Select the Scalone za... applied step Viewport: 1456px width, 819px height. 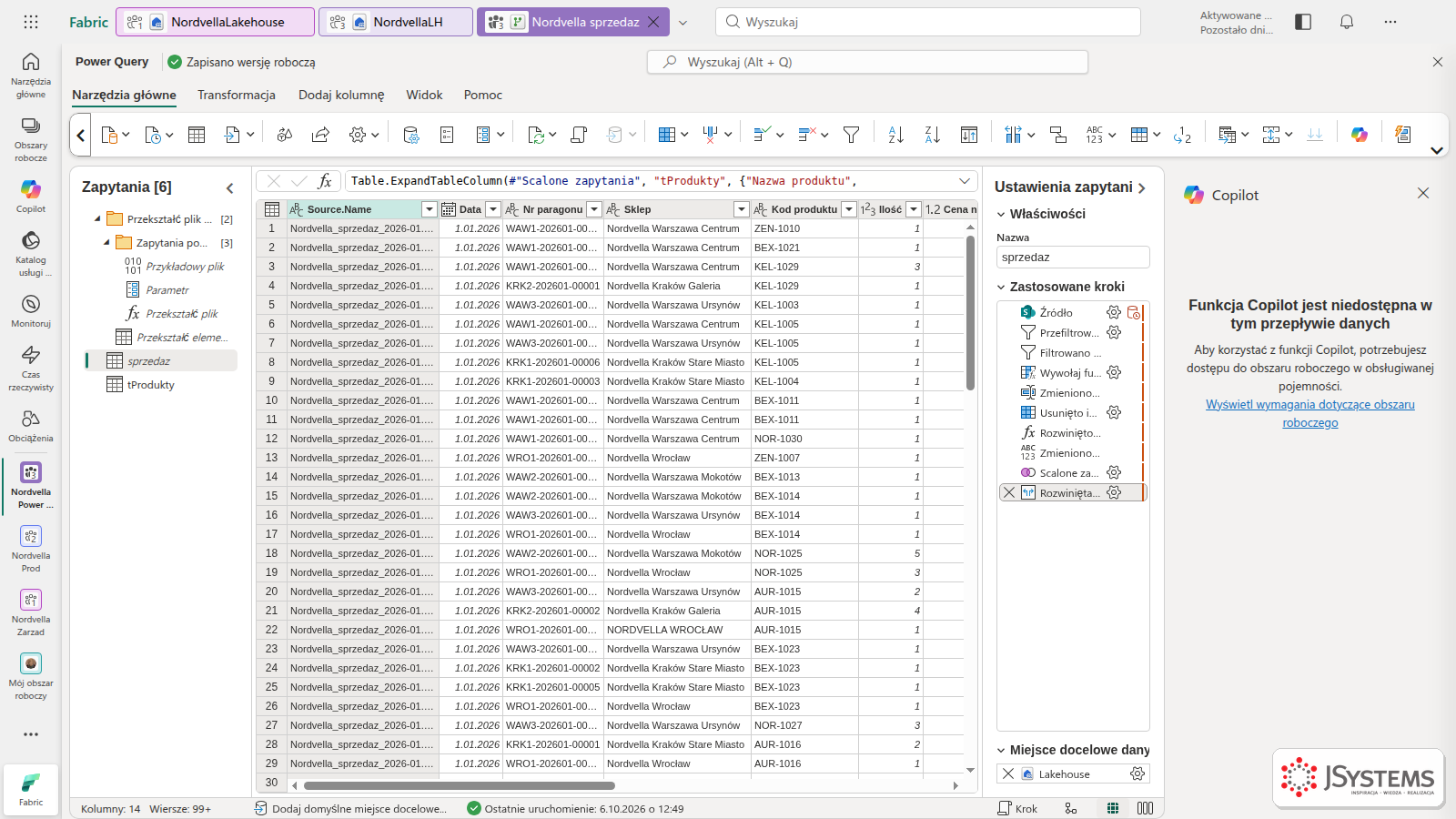point(1070,472)
